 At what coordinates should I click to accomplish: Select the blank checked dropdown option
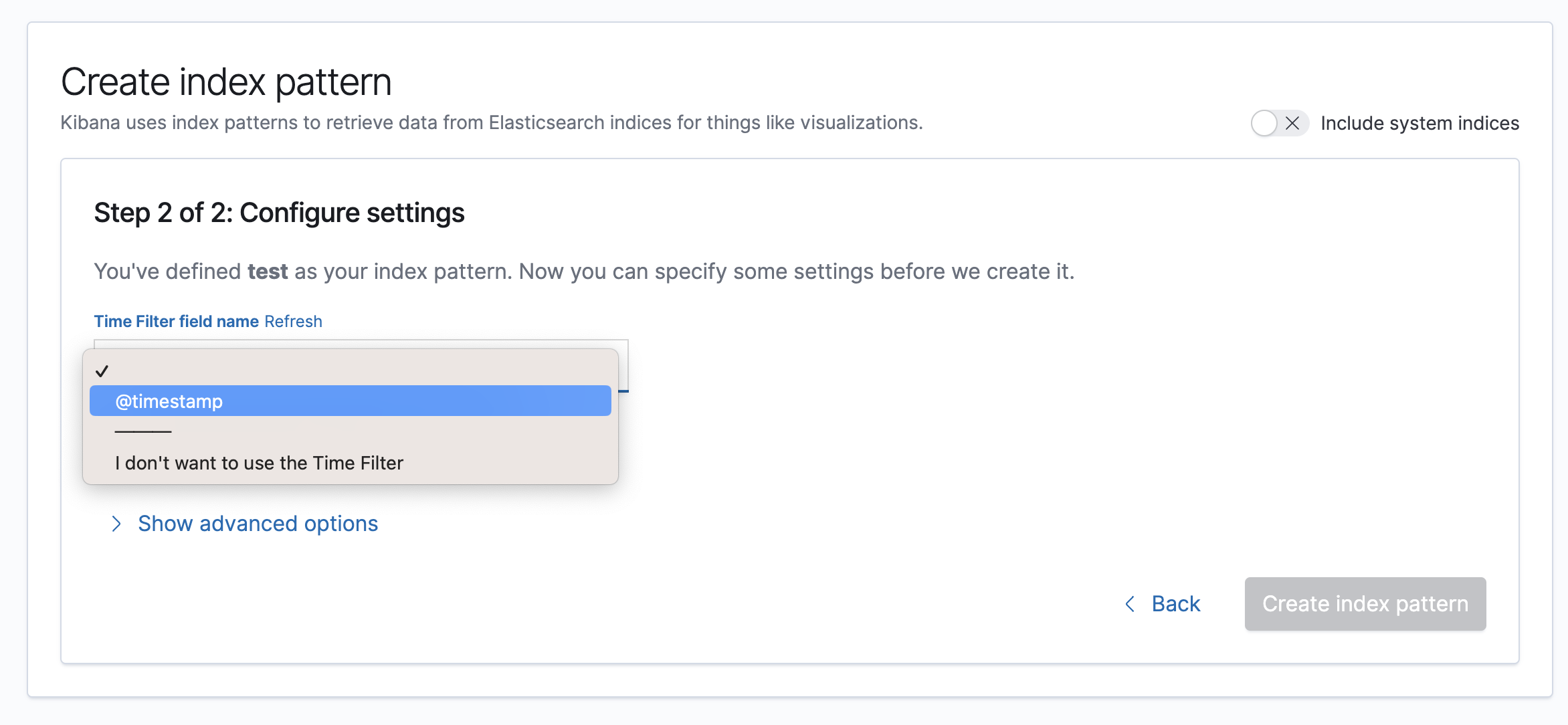click(350, 371)
